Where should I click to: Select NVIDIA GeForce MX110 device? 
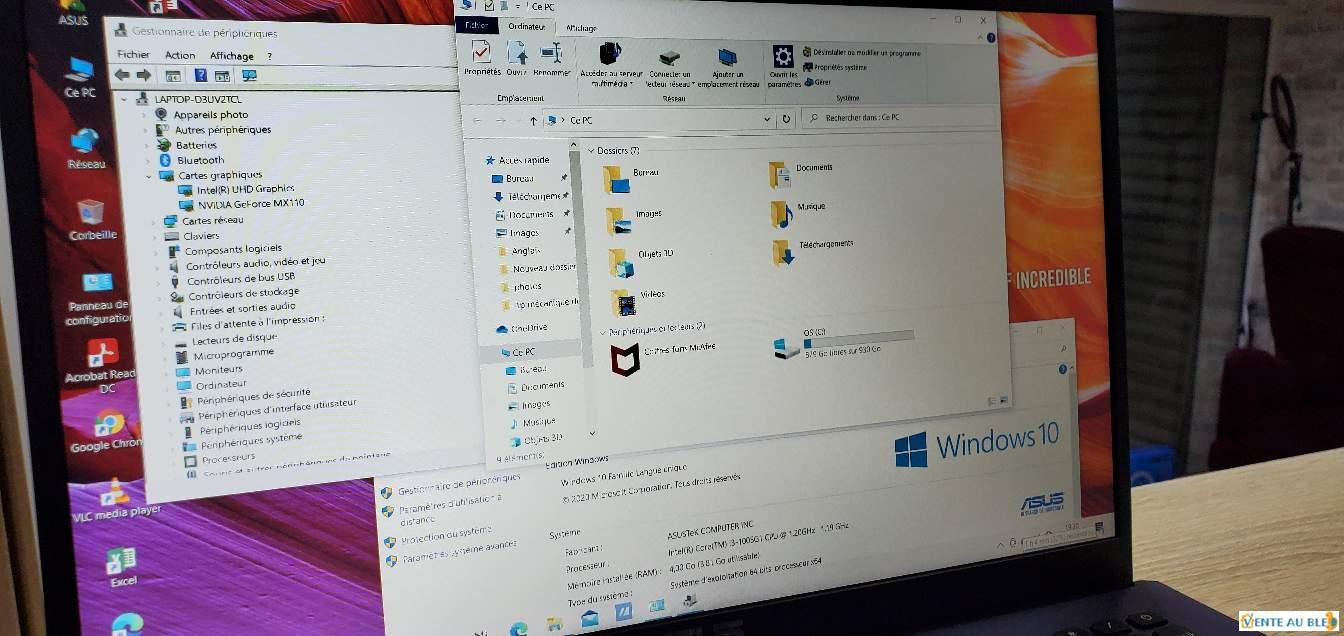(251, 204)
